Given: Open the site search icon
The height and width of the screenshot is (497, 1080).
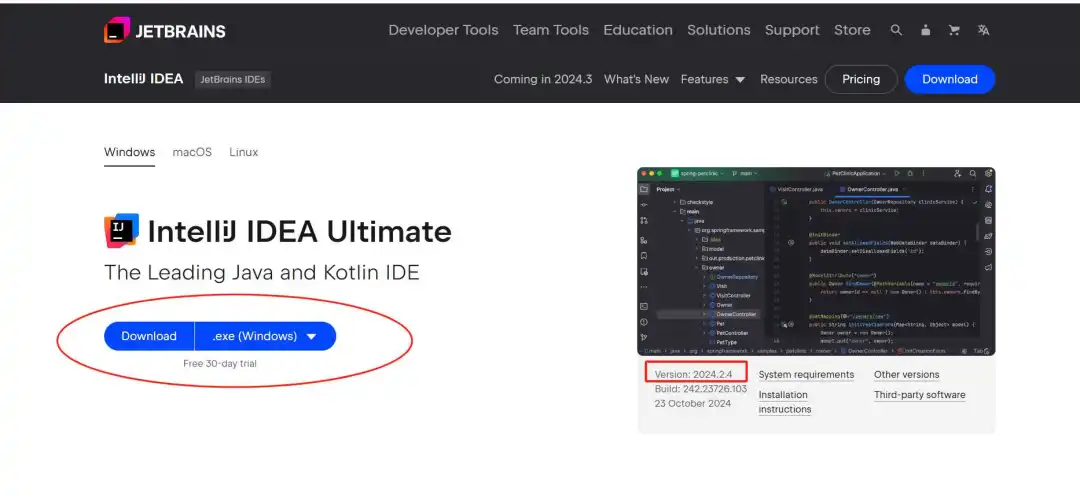Looking at the screenshot, I should (x=896, y=30).
